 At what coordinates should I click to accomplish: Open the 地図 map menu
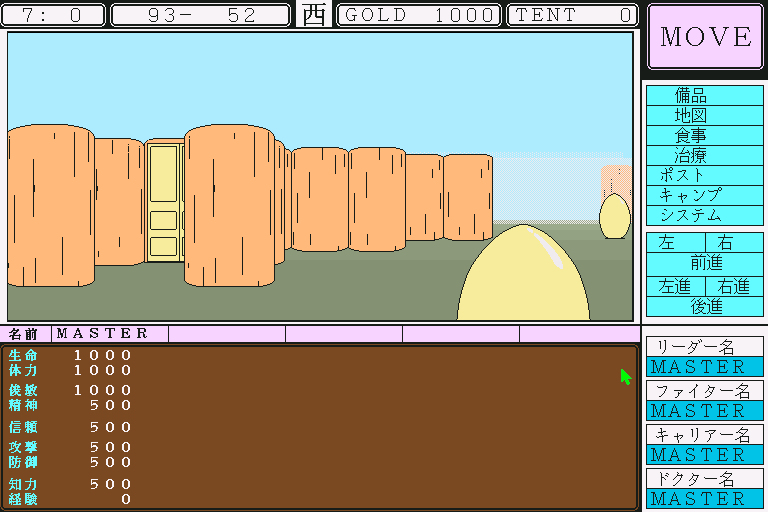click(x=704, y=115)
